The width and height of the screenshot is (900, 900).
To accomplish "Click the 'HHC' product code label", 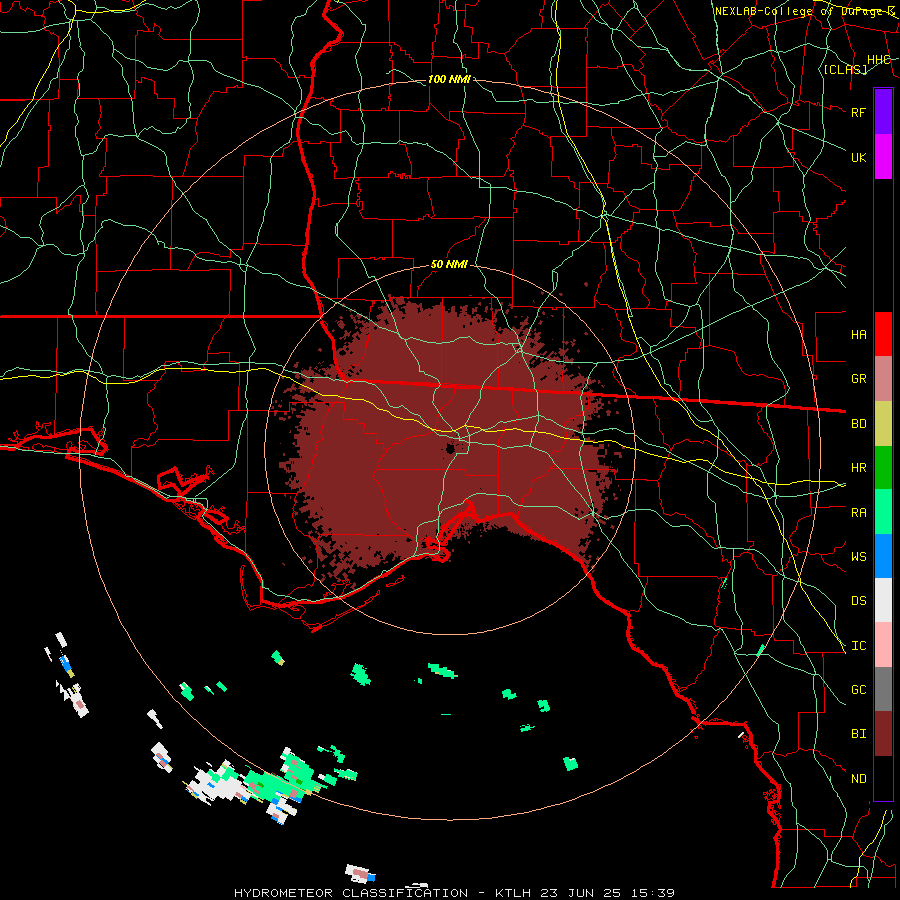I will coord(879,60).
